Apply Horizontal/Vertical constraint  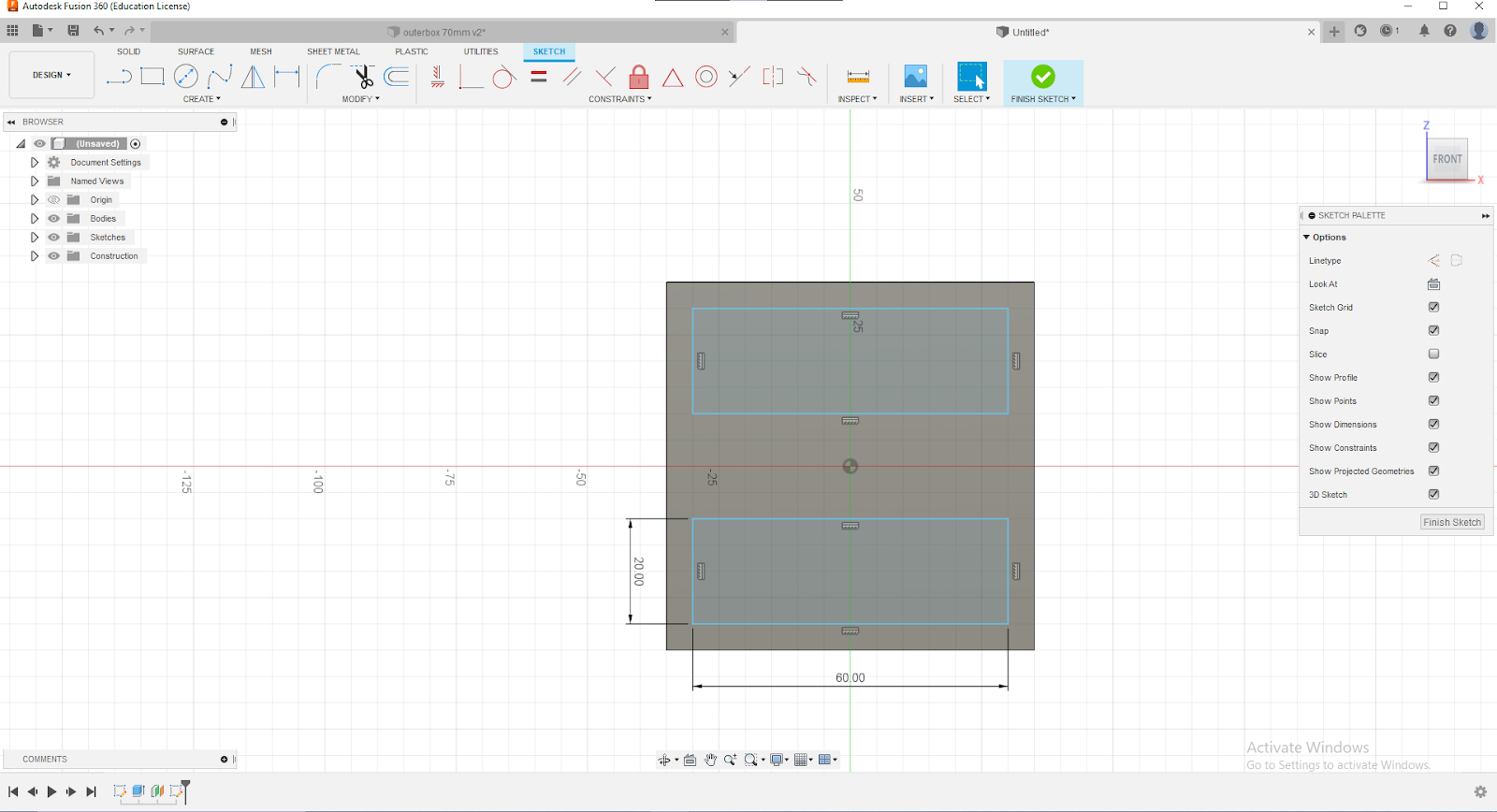[438, 77]
